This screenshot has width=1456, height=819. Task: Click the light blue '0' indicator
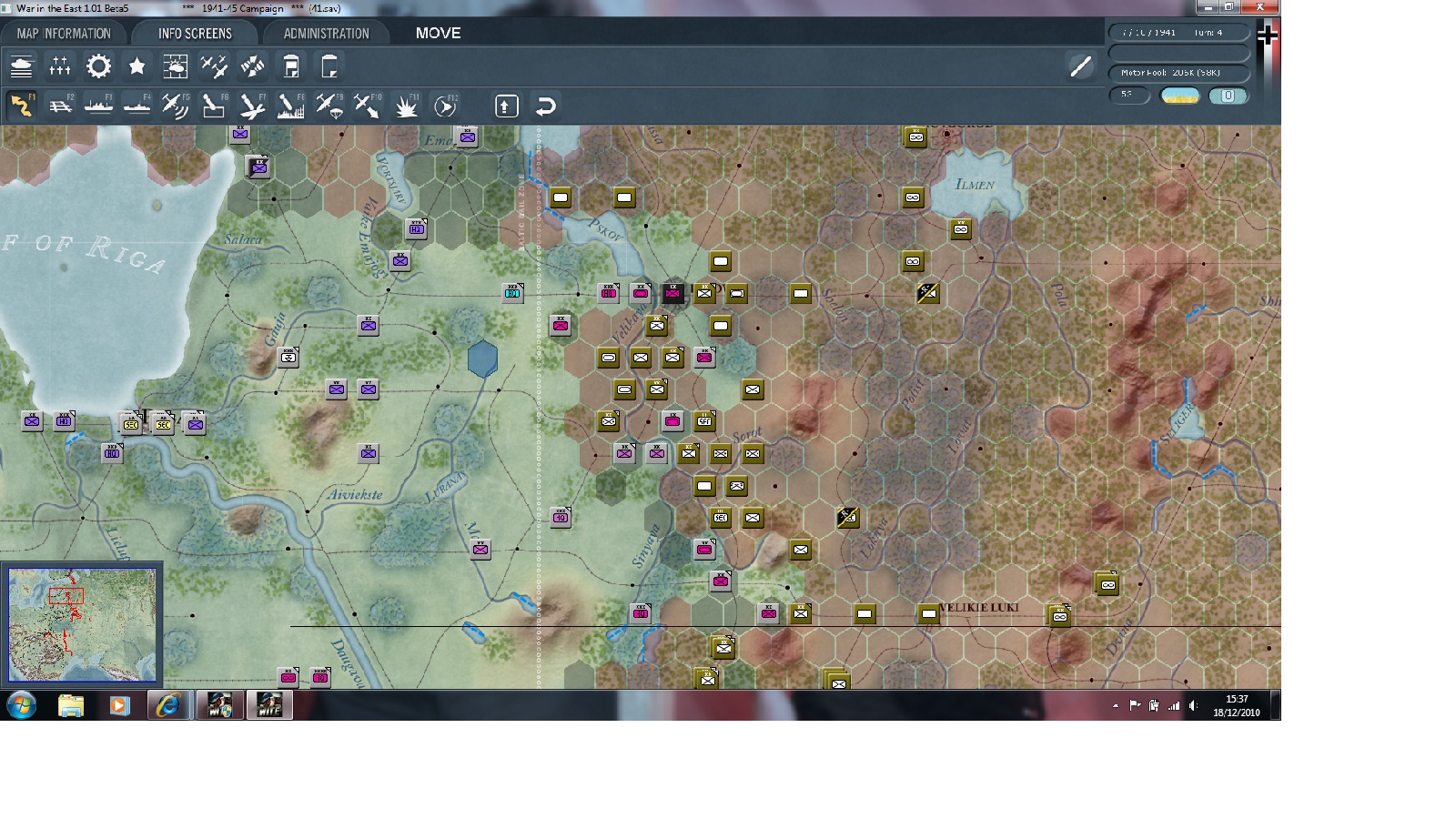point(1228,96)
